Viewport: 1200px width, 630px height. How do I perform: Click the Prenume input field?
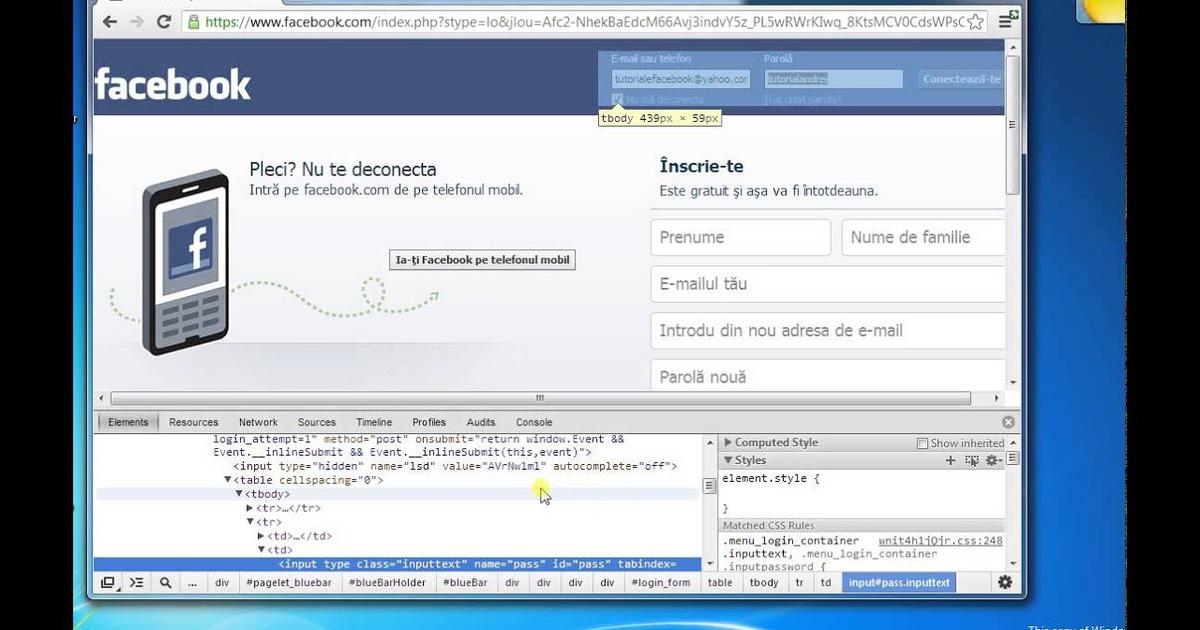(740, 237)
